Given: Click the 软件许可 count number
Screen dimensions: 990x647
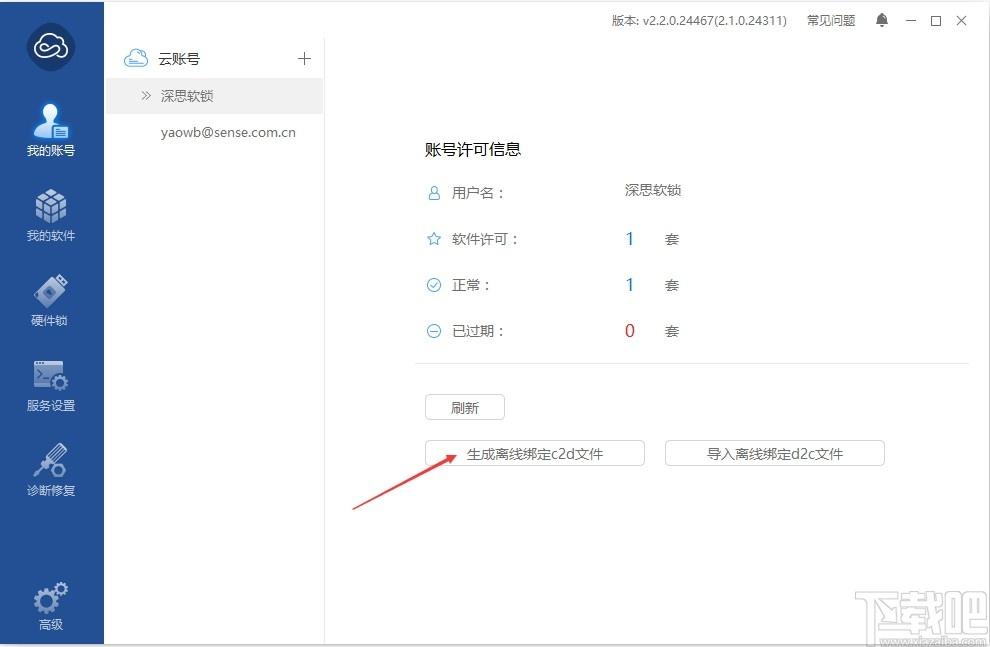Looking at the screenshot, I should pyautogui.click(x=630, y=239).
